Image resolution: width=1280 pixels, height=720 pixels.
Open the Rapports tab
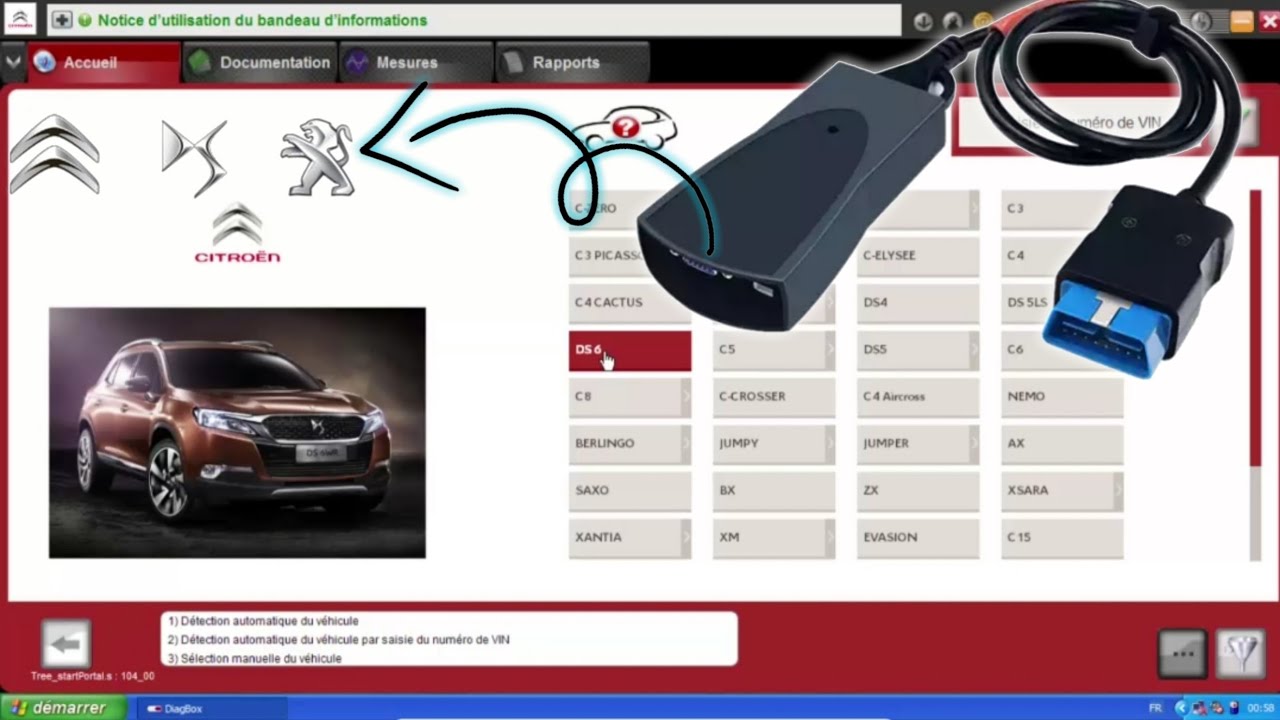pyautogui.click(x=572, y=62)
